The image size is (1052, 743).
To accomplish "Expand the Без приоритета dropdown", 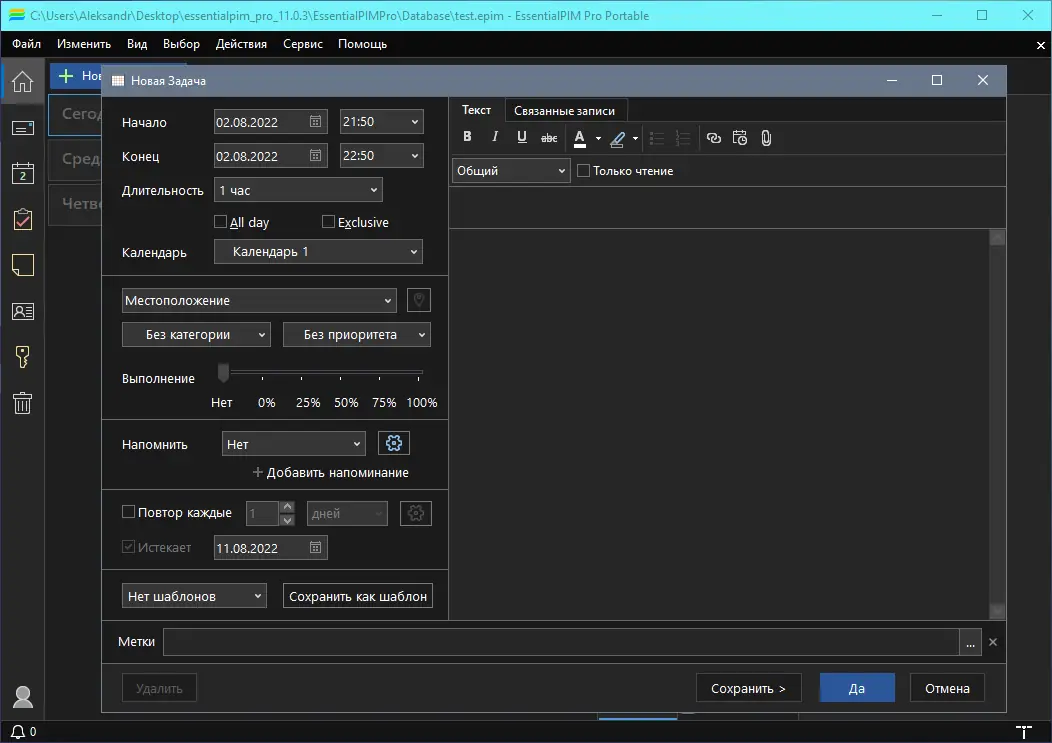I will click(356, 334).
